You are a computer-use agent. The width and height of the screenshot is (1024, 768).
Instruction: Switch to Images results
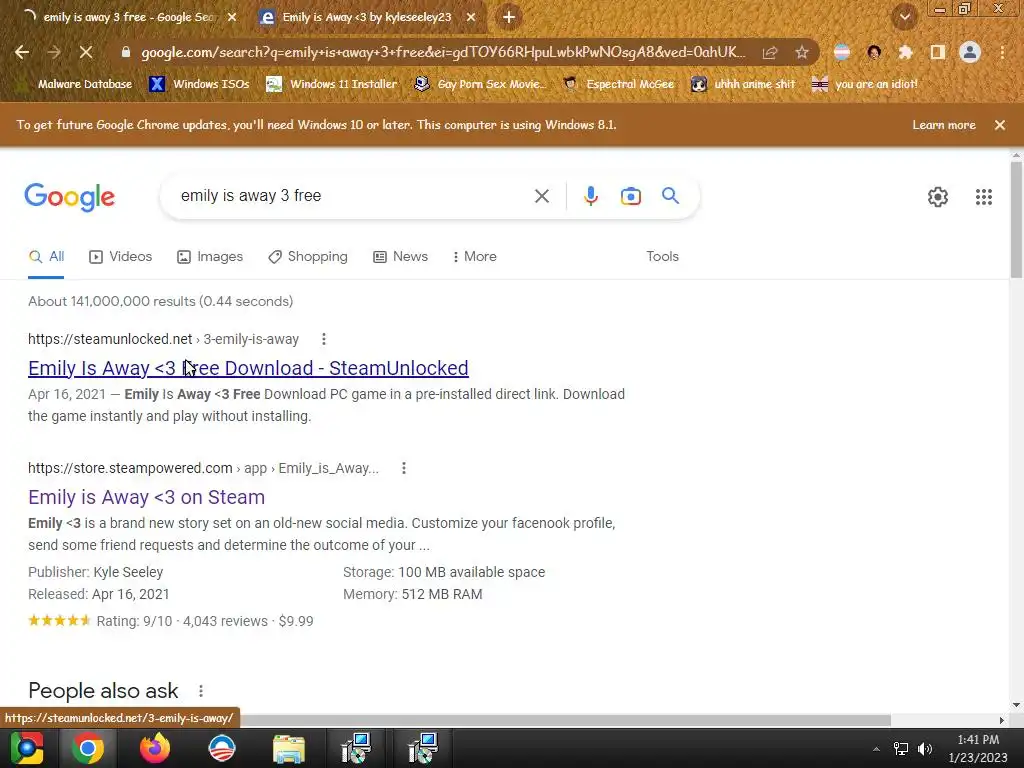tap(210, 257)
